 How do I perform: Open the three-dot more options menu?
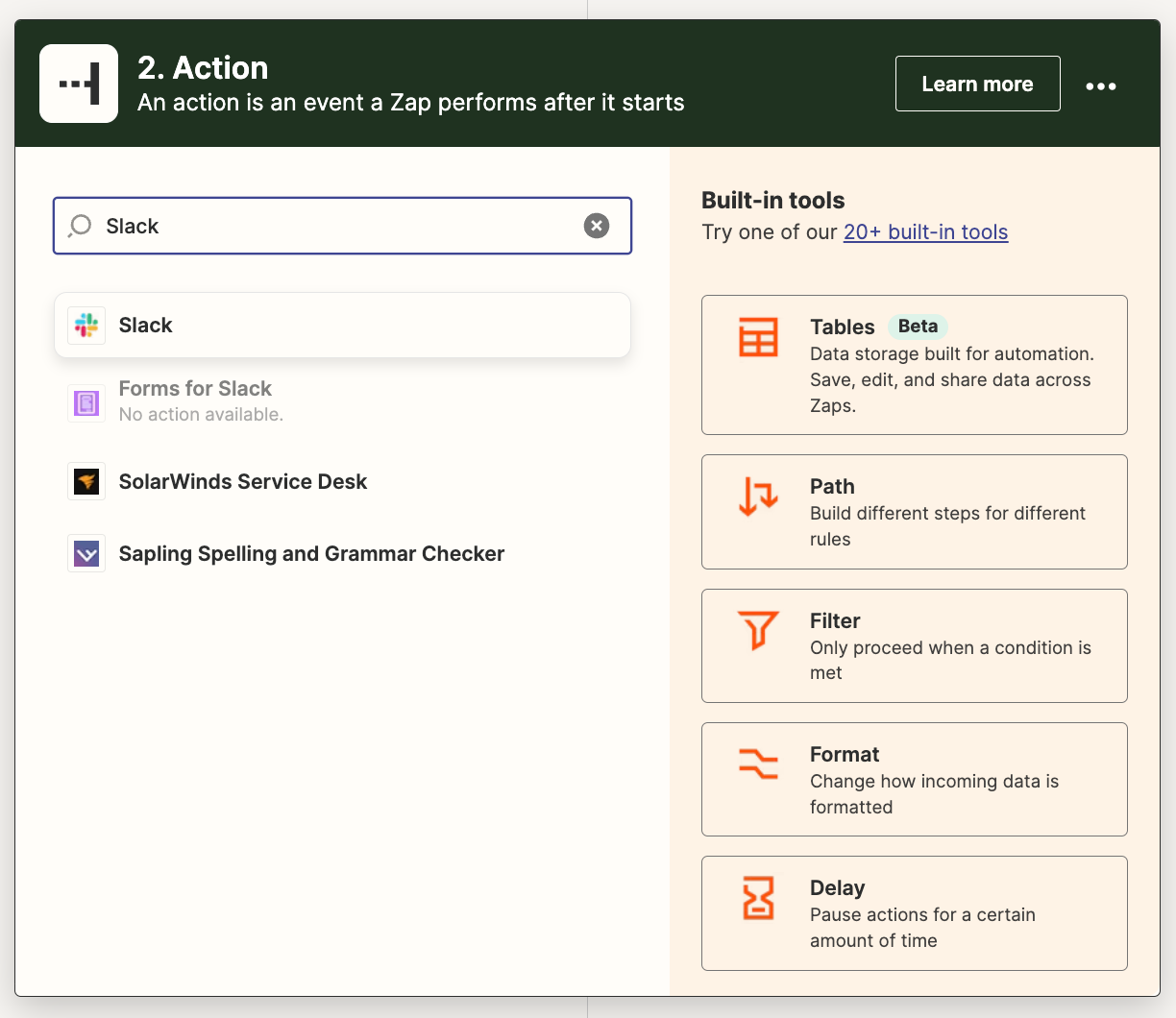[x=1100, y=85]
